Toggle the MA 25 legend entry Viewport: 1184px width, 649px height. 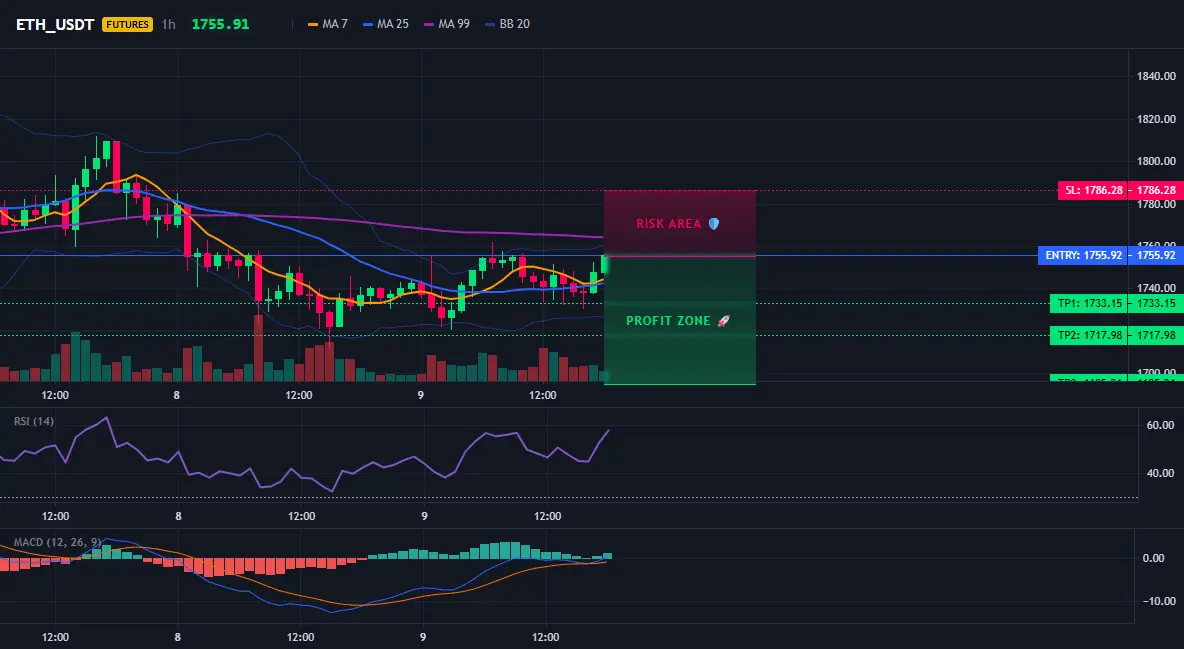tap(386, 24)
